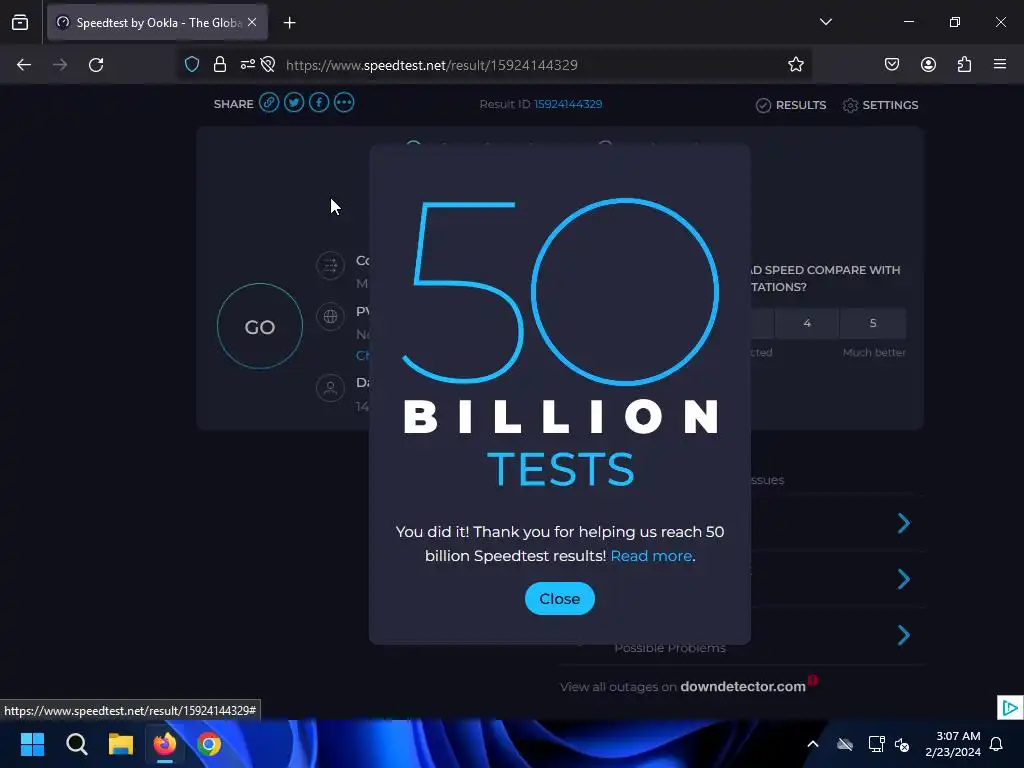
Task: Click the globe server icon
Action: coord(330,317)
